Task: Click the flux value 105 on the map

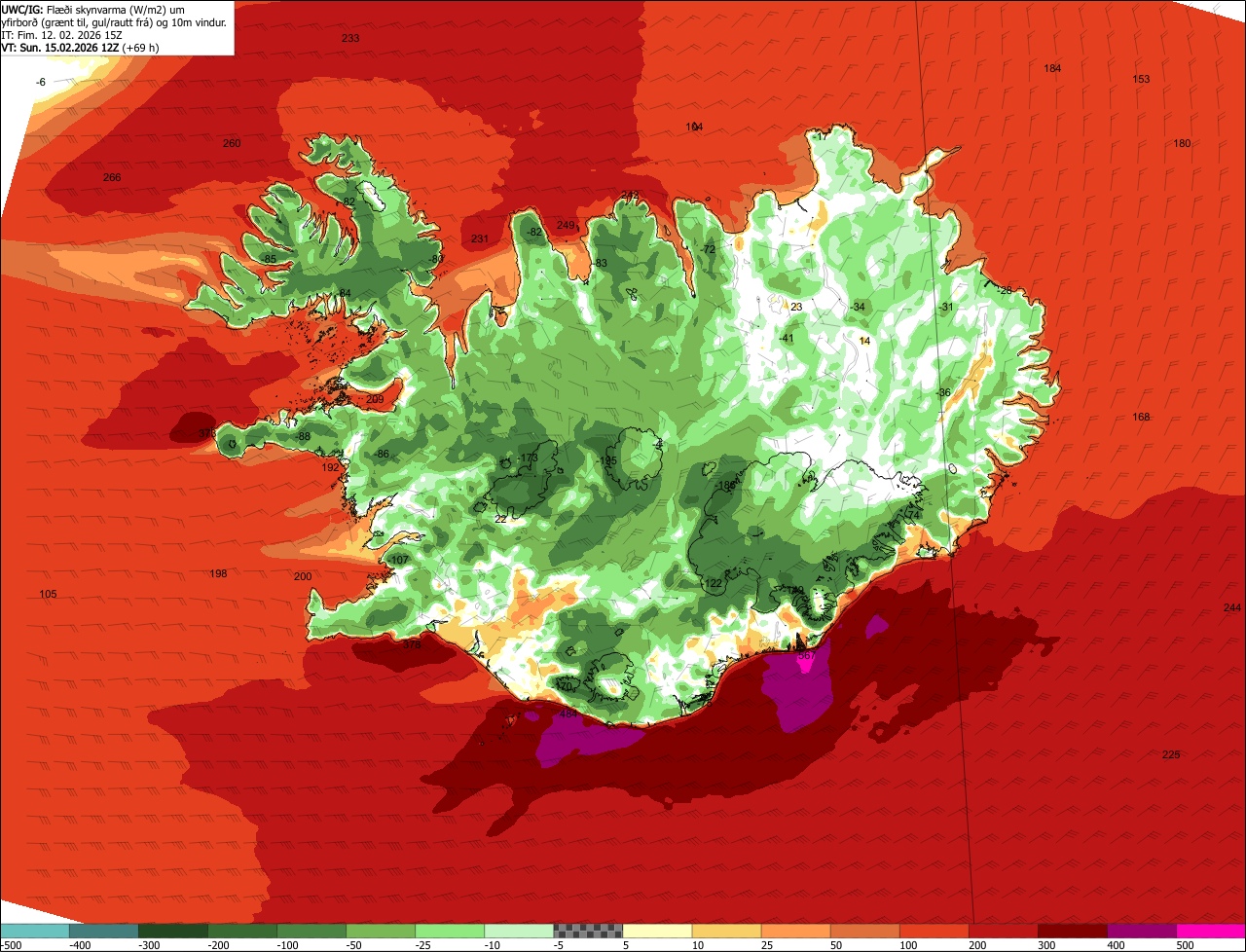Action: click(x=48, y=595)
